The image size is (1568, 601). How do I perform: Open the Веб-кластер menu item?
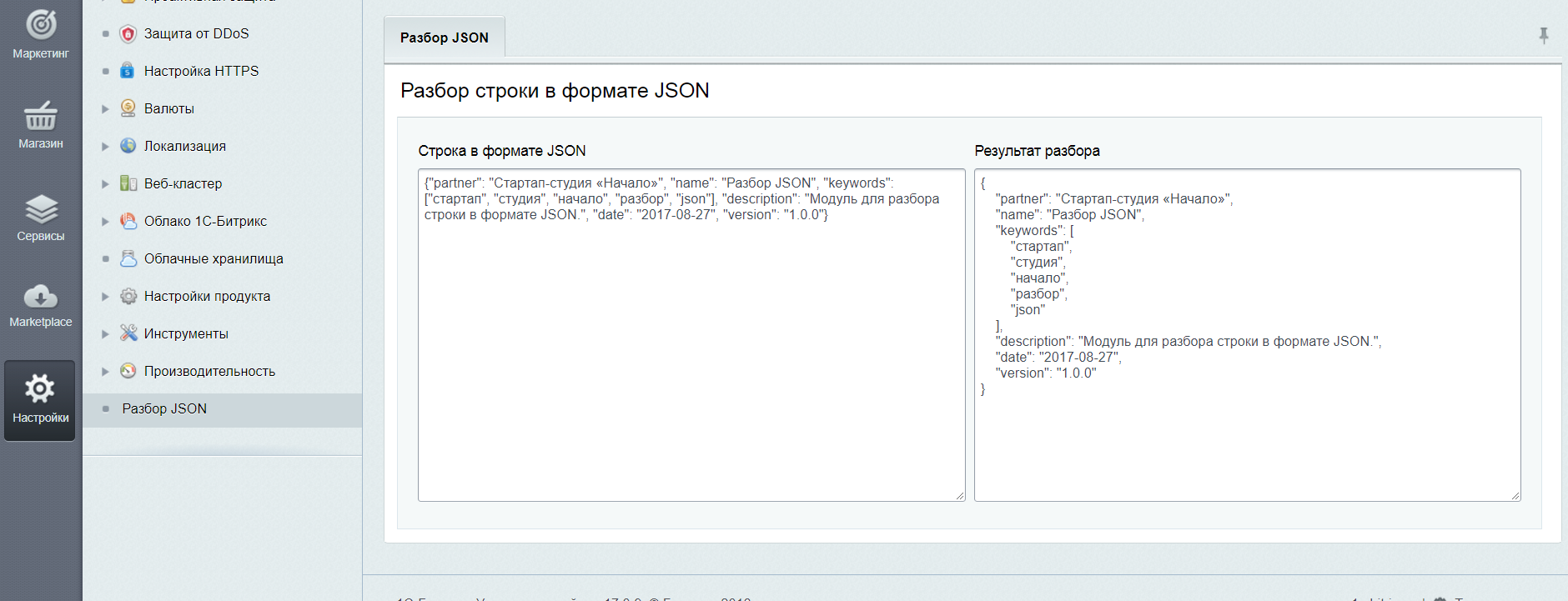click(x=183, y=183)
